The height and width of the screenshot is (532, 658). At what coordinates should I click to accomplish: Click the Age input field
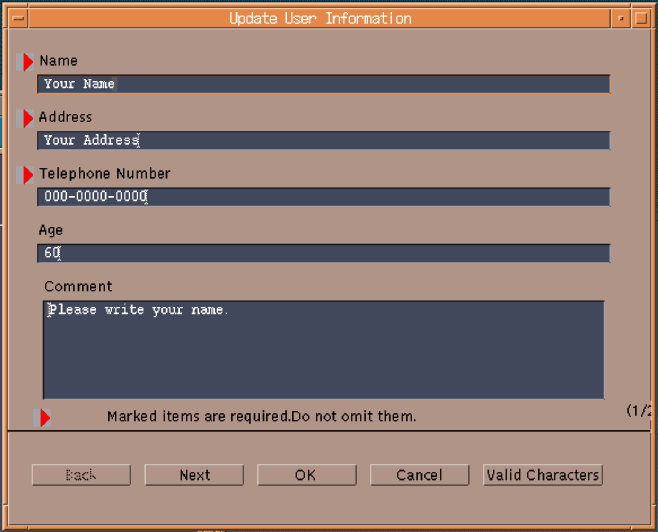pos(324,253)
